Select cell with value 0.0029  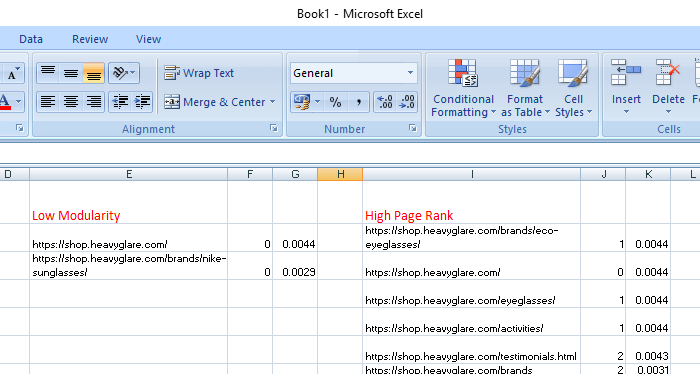[295, 266]
